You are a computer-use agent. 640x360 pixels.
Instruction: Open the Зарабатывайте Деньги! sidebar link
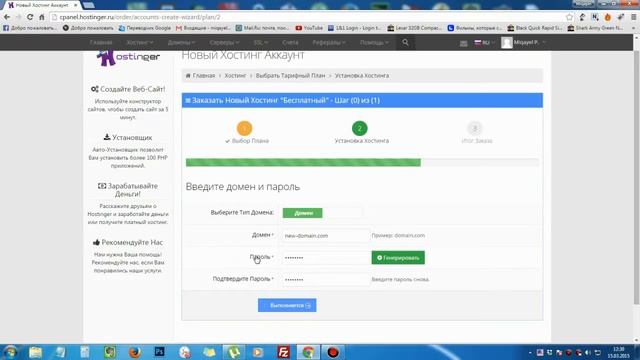click(x=128, y=190)
